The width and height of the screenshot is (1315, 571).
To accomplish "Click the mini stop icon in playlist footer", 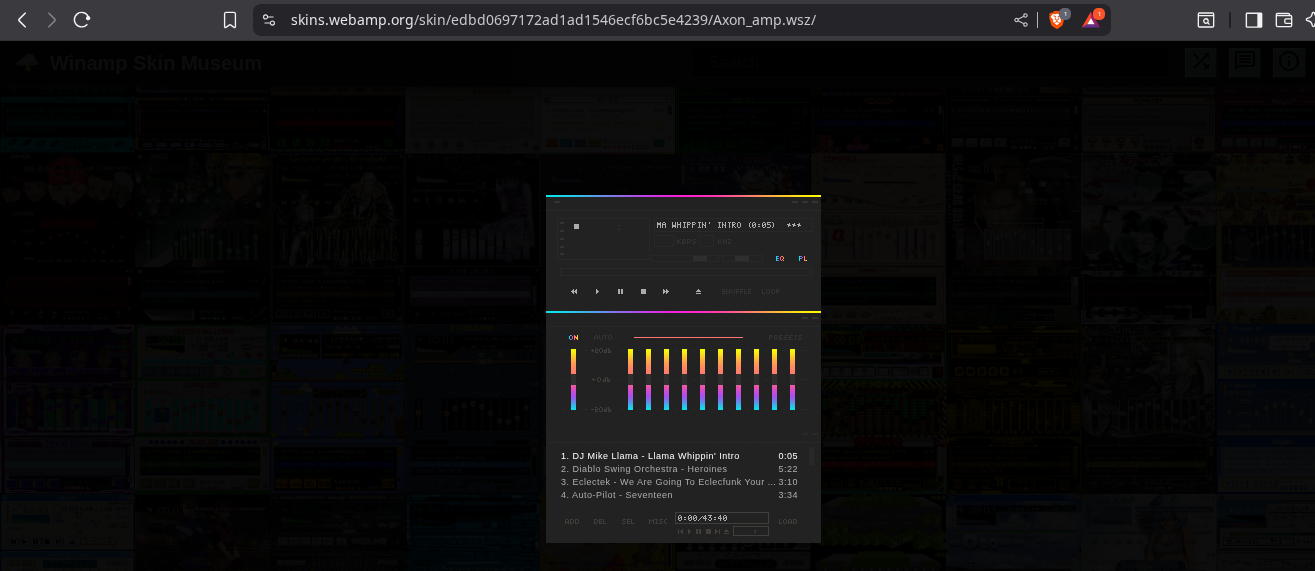I will click(x=708, y=531).
